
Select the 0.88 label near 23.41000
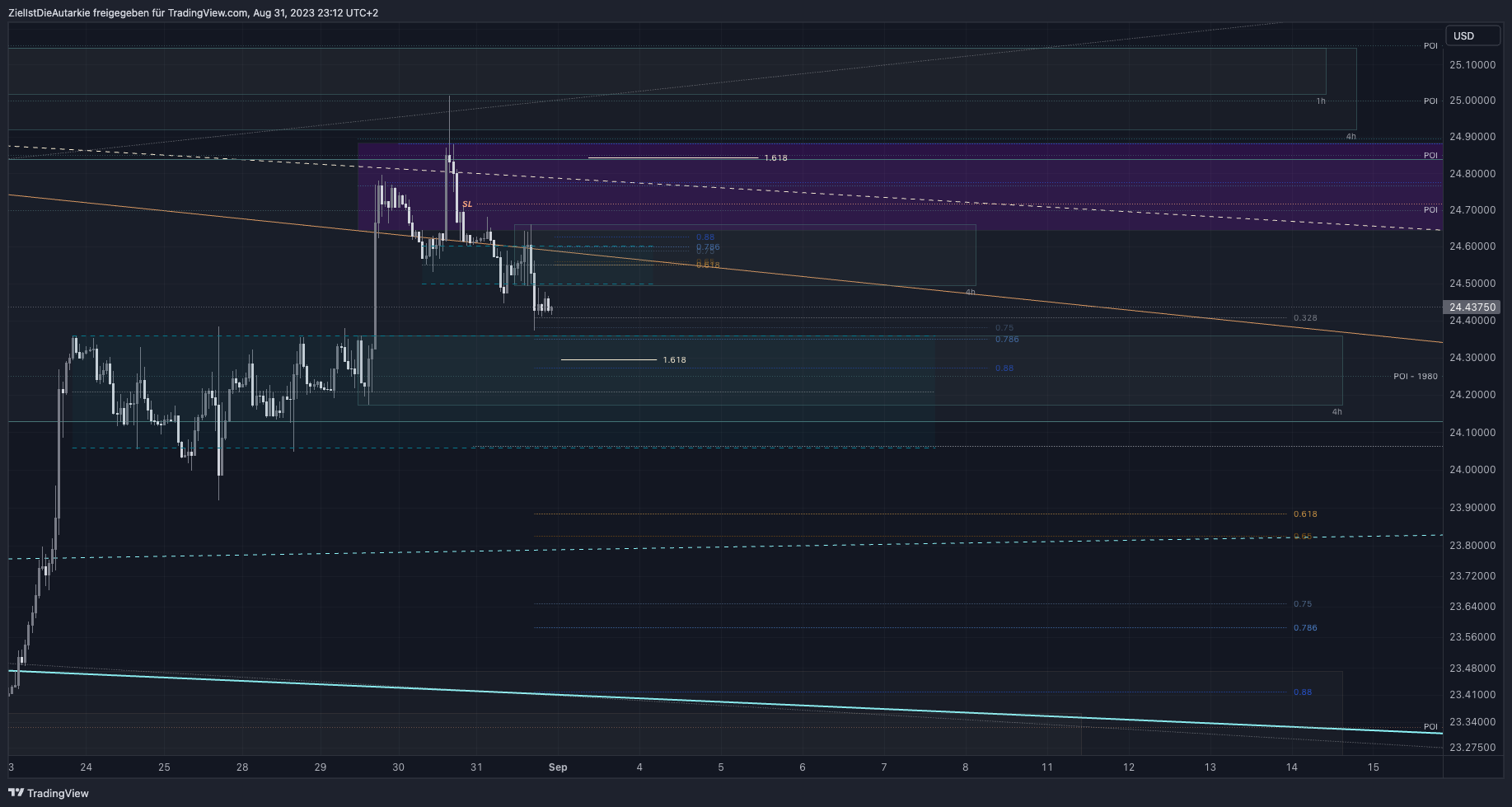coord(1302,692)
